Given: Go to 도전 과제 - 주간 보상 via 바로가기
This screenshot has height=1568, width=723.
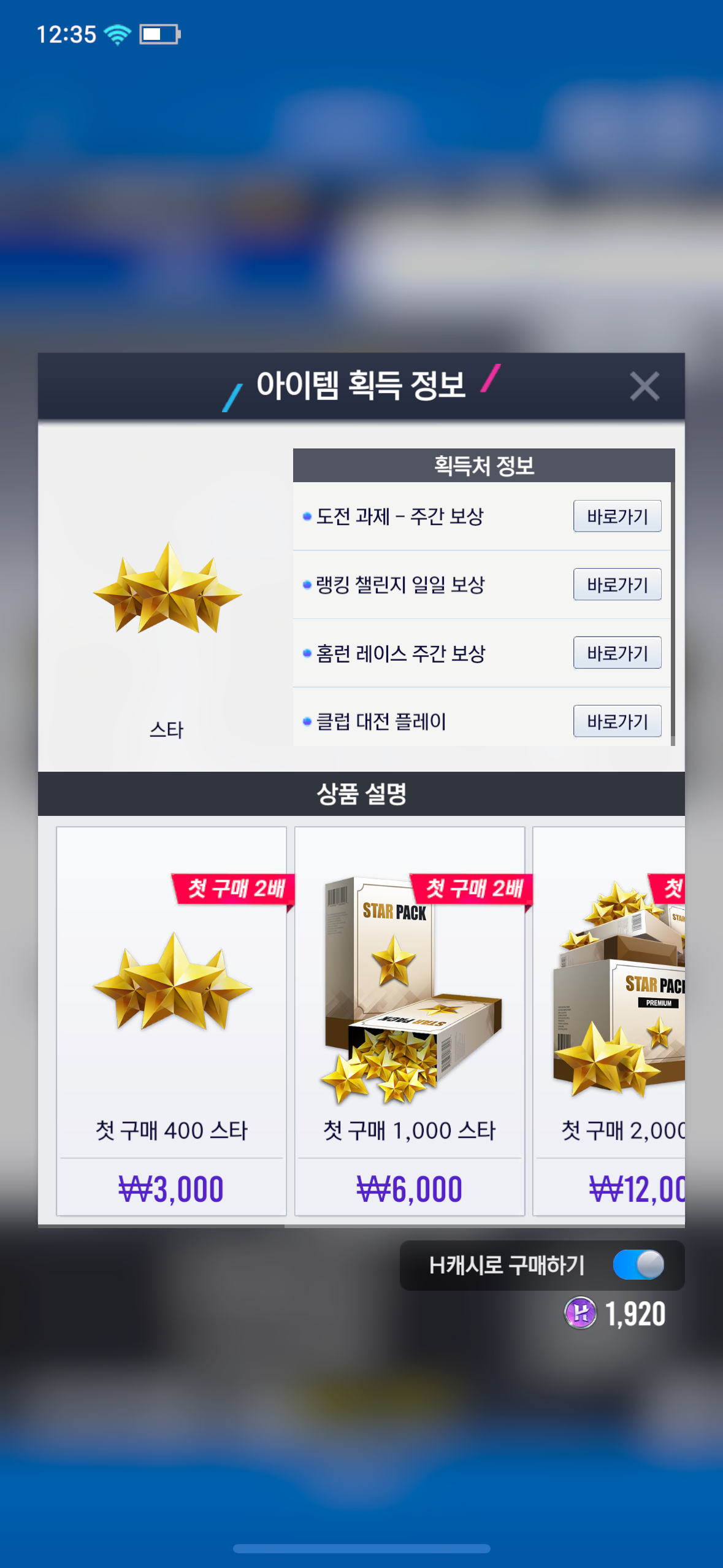Looking at the screenshot, I should pyautogui.click(x=617, y=516).
